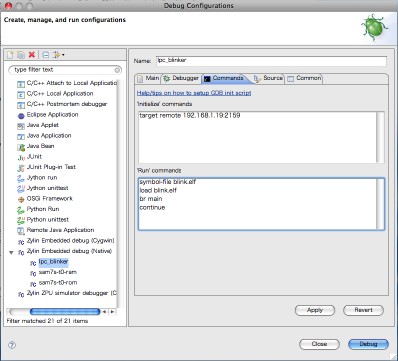
Task: Switch to the Commands tab
Action: (x=225, y=78)
